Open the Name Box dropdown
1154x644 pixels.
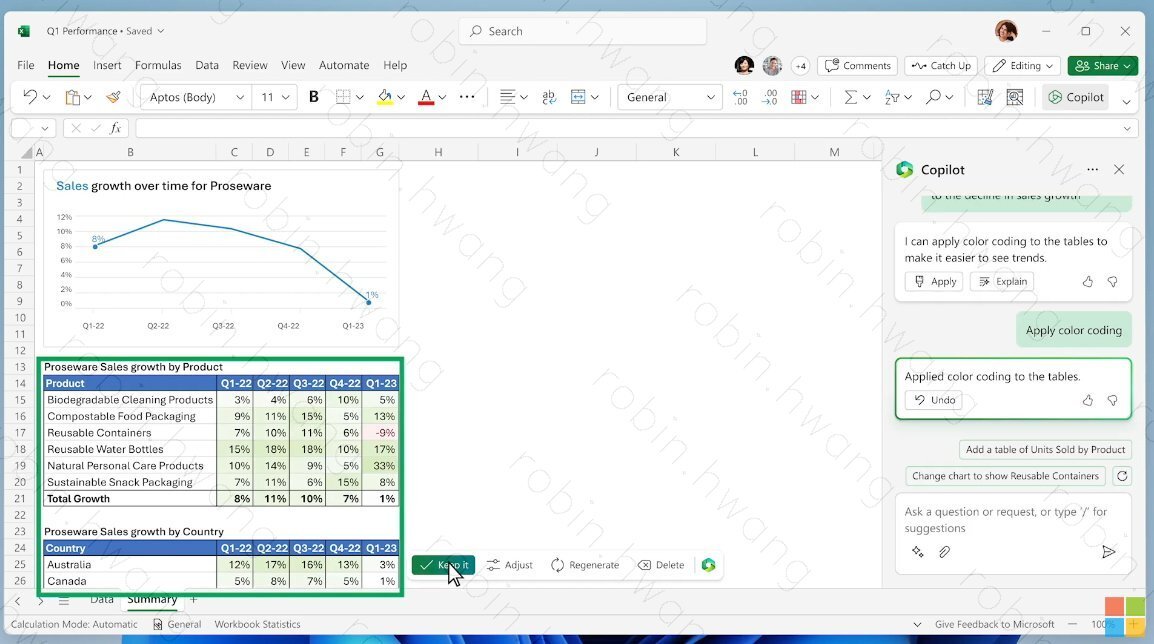point(45,128)
